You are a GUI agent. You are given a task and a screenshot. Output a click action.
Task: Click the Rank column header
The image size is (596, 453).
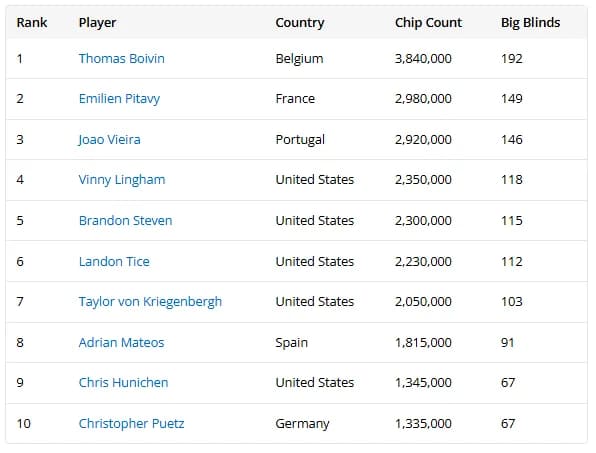pos(32,22)
